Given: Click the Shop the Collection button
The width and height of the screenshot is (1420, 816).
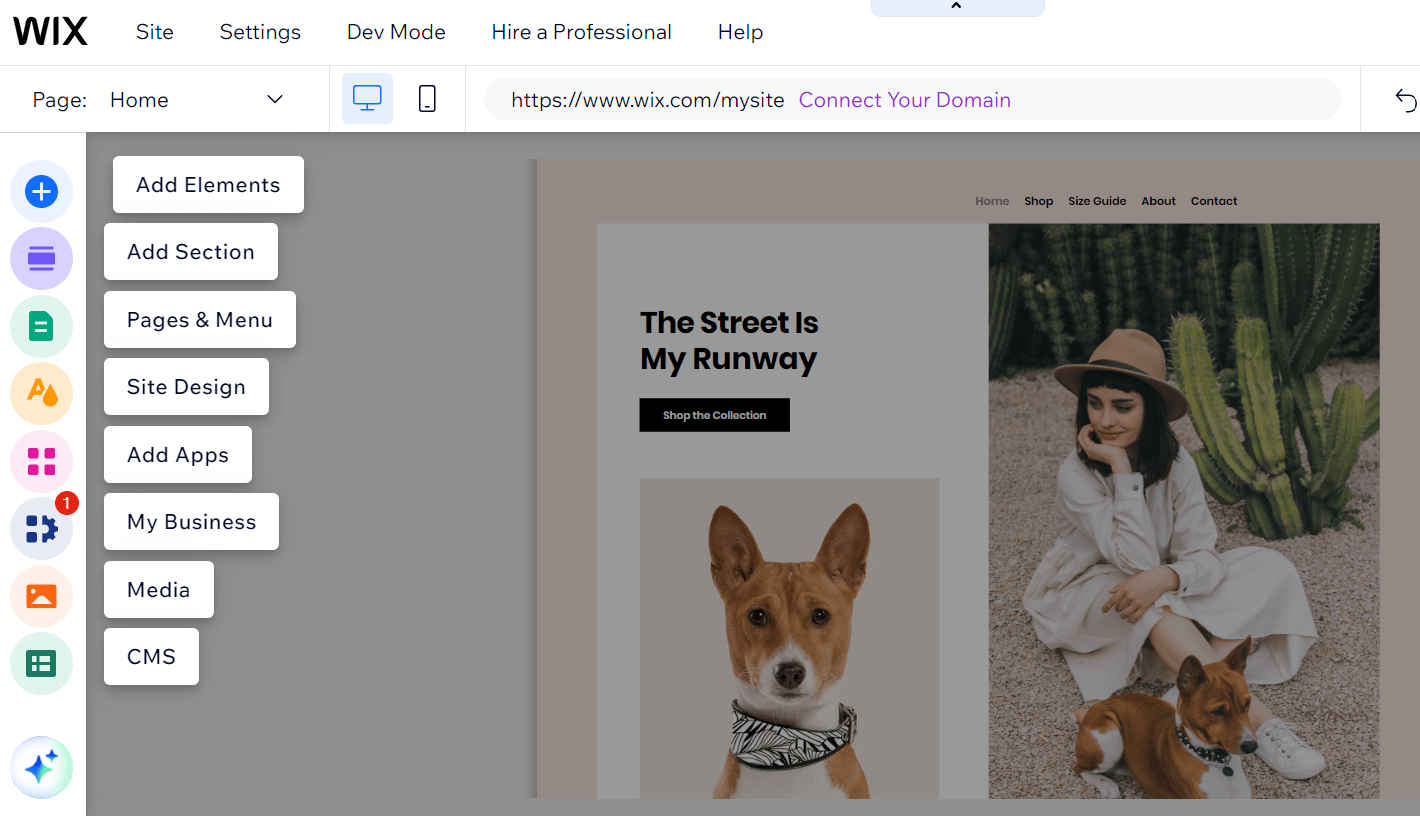Looking at the screenshot, I should click(714, 414).
